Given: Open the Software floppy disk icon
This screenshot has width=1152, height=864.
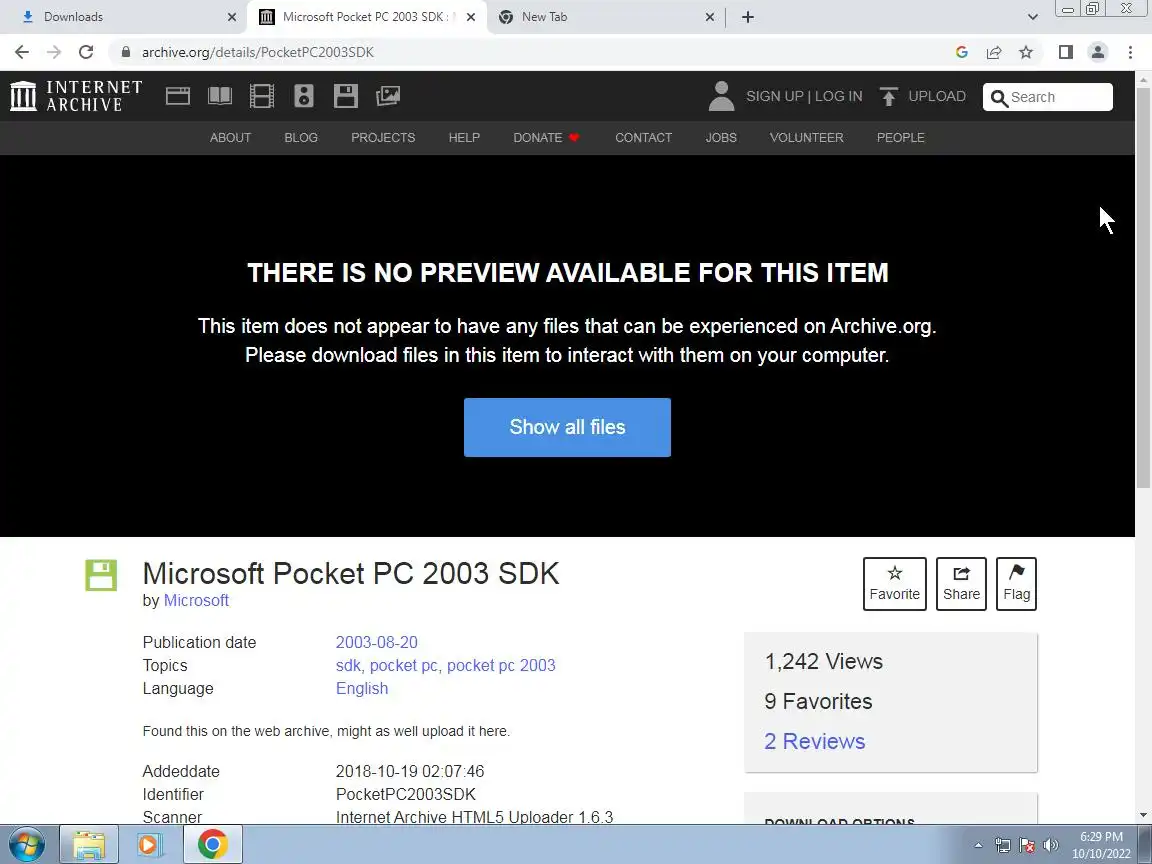Looking at the screenshot, I should point(345,96).
